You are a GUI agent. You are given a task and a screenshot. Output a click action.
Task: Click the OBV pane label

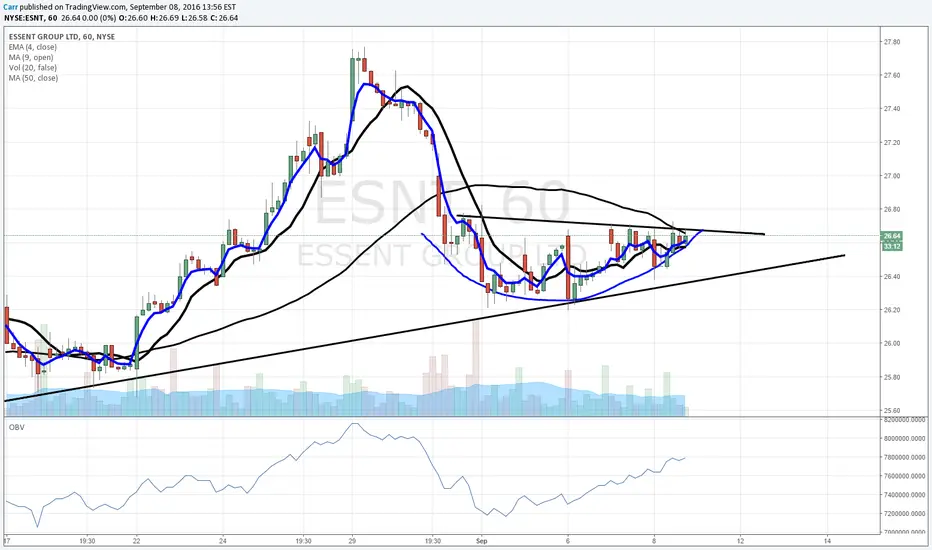(17, 427)
